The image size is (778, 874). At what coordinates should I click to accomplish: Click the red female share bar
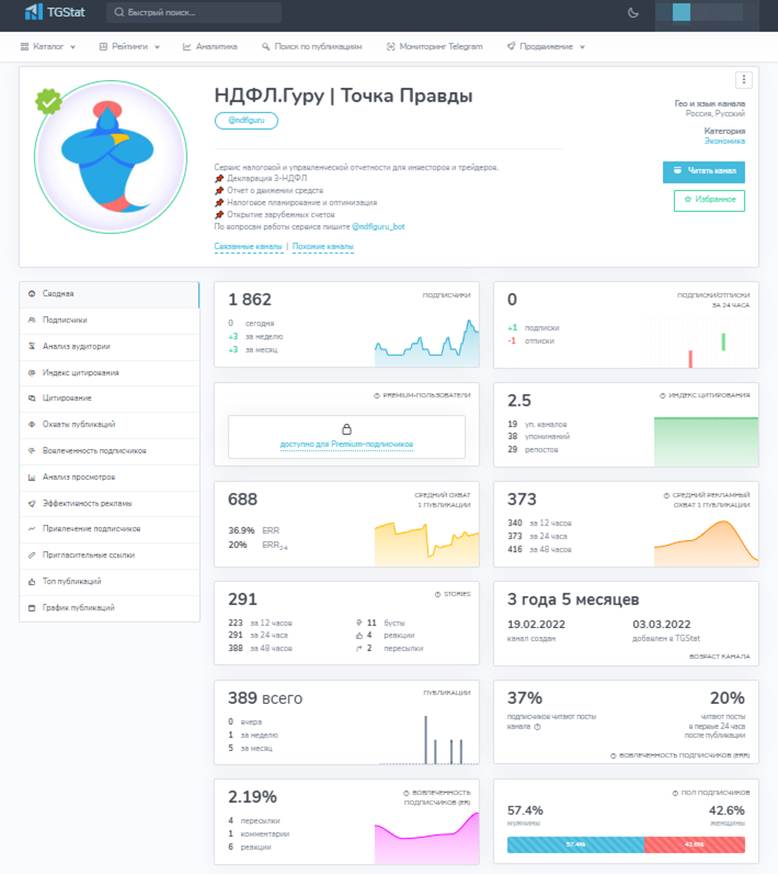(694, 844)
